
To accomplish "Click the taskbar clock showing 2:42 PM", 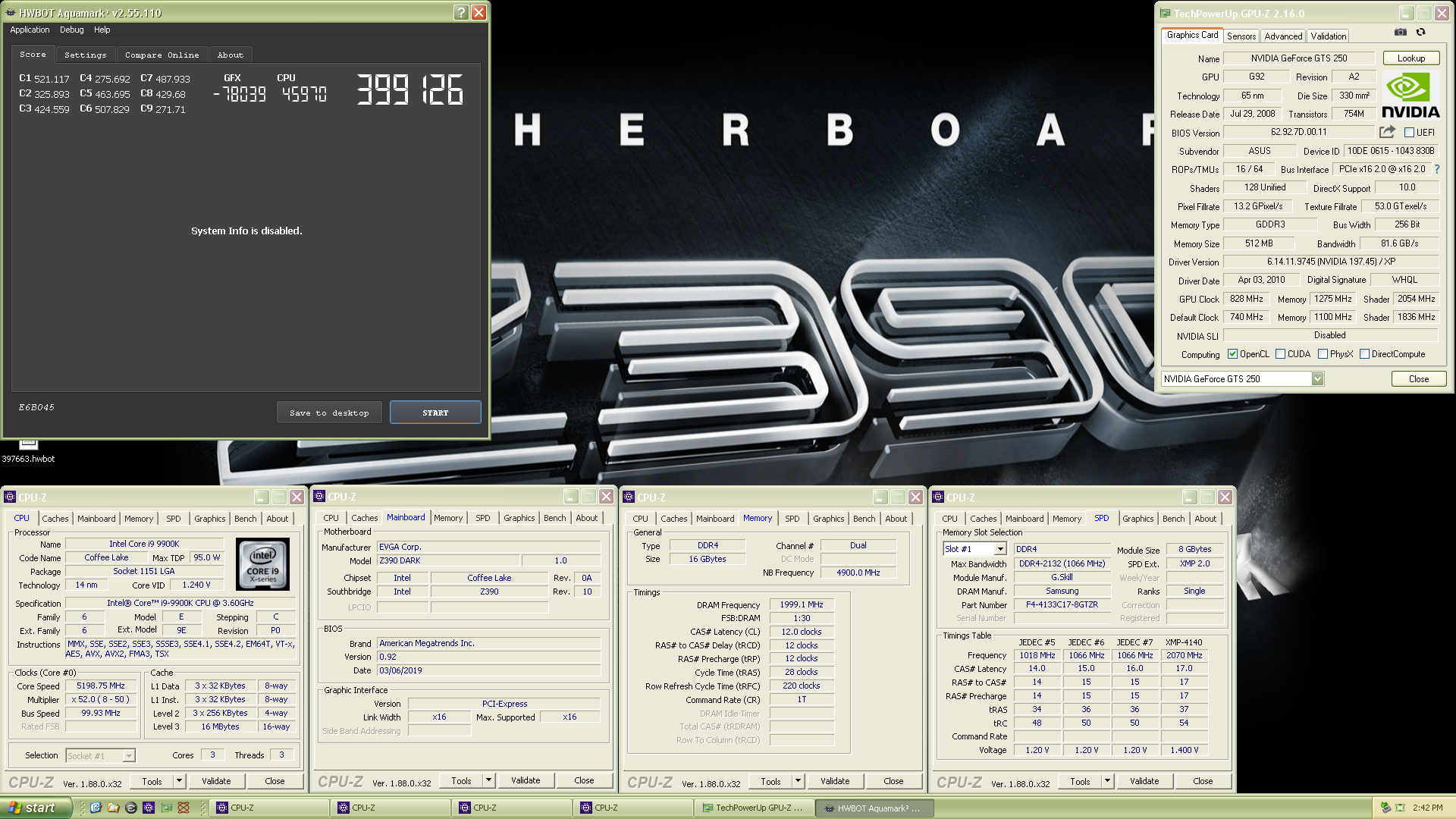I will (x=1428, y=808).
